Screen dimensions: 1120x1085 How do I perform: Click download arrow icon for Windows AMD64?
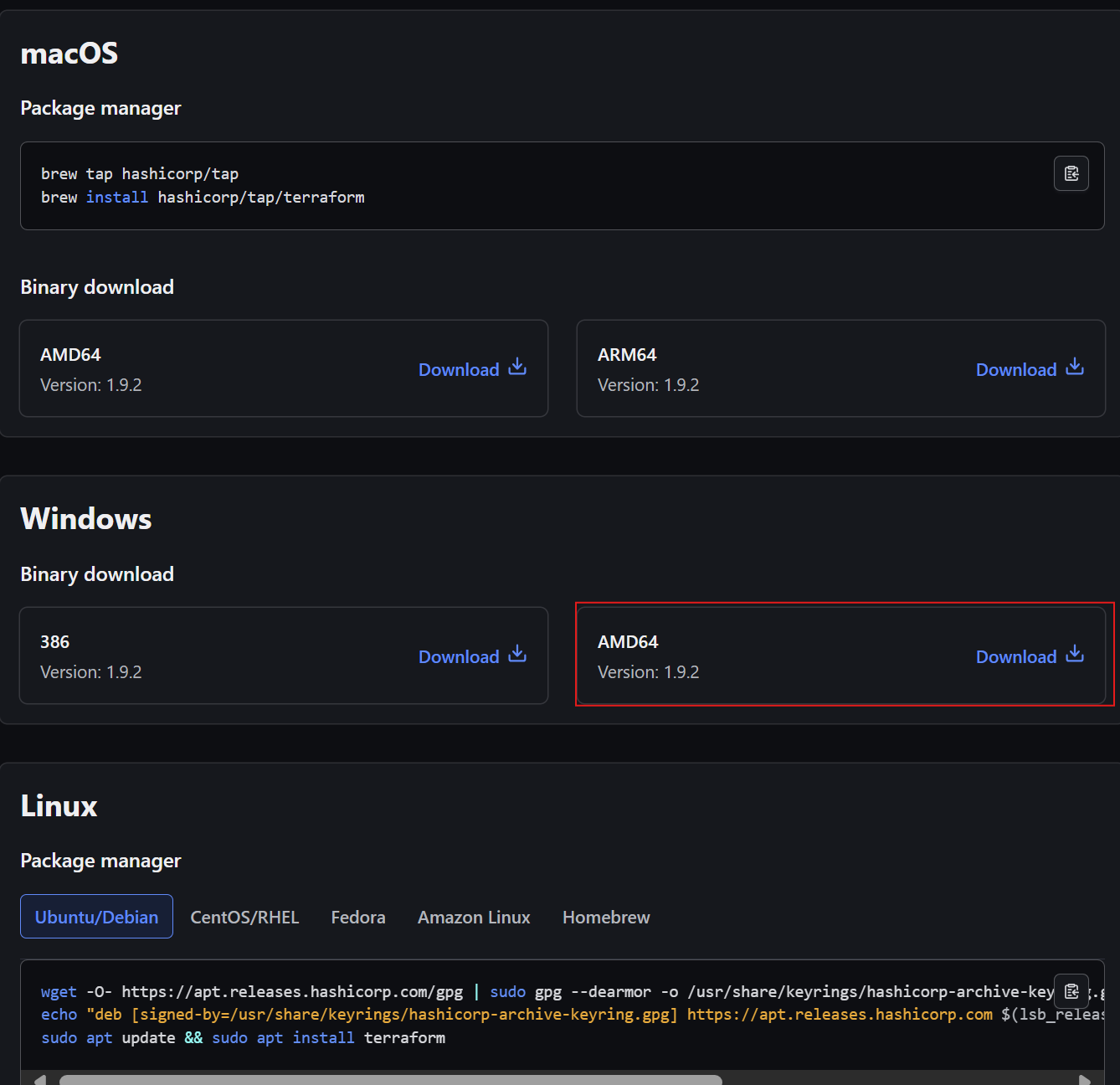pyautogui.click(x=1075, y=654)
